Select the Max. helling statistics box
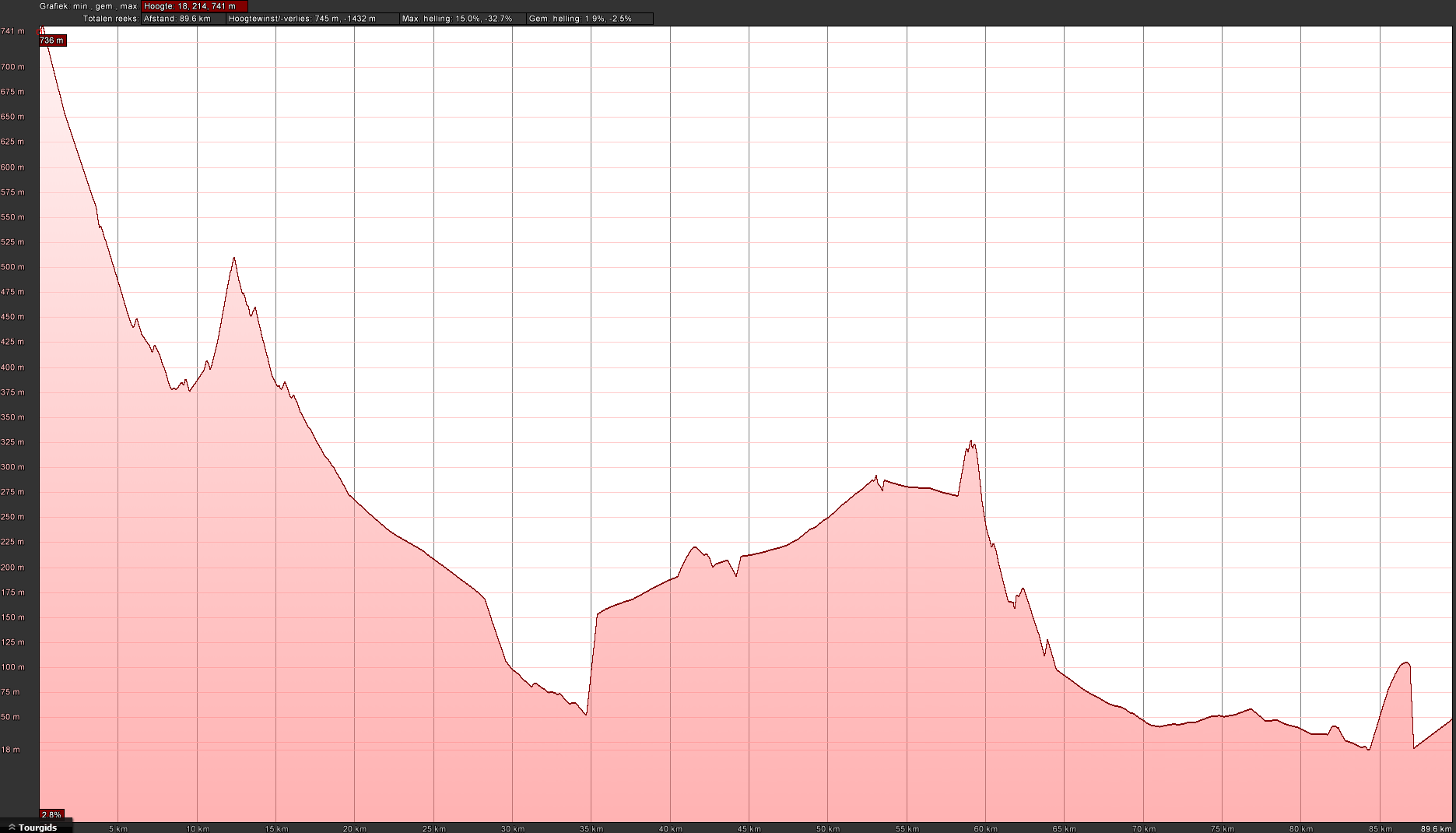The image size is (1456, 833). tap(462, 19)
